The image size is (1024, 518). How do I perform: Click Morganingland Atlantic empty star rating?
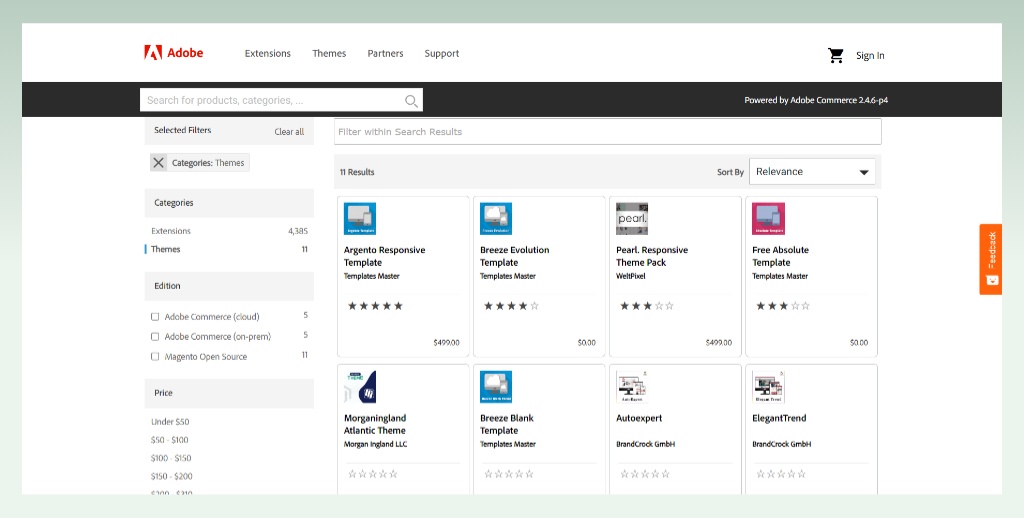coord(372,474)
